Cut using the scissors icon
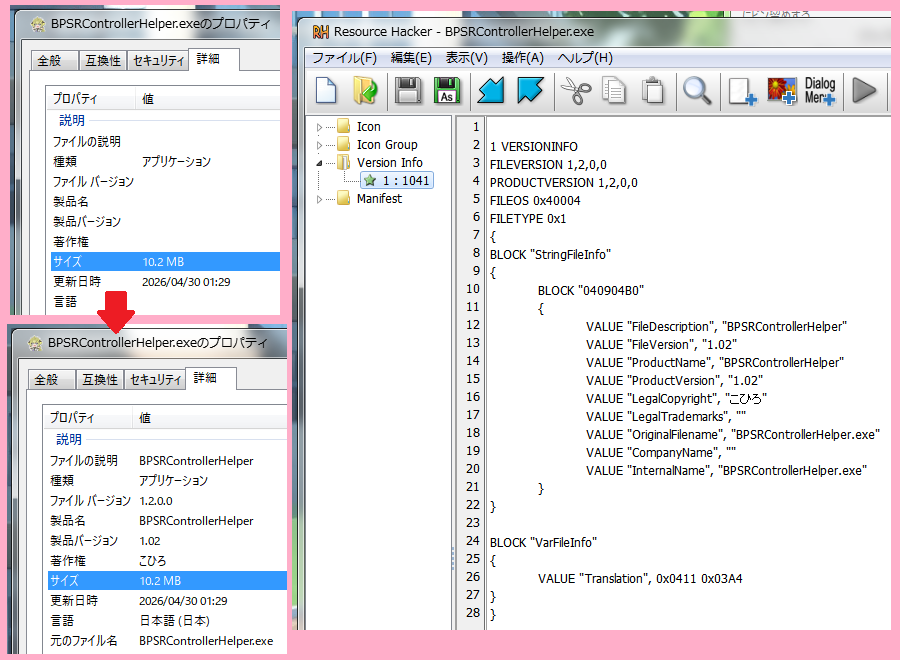Viewport: 900px width, 660px height. pos(575,91)
